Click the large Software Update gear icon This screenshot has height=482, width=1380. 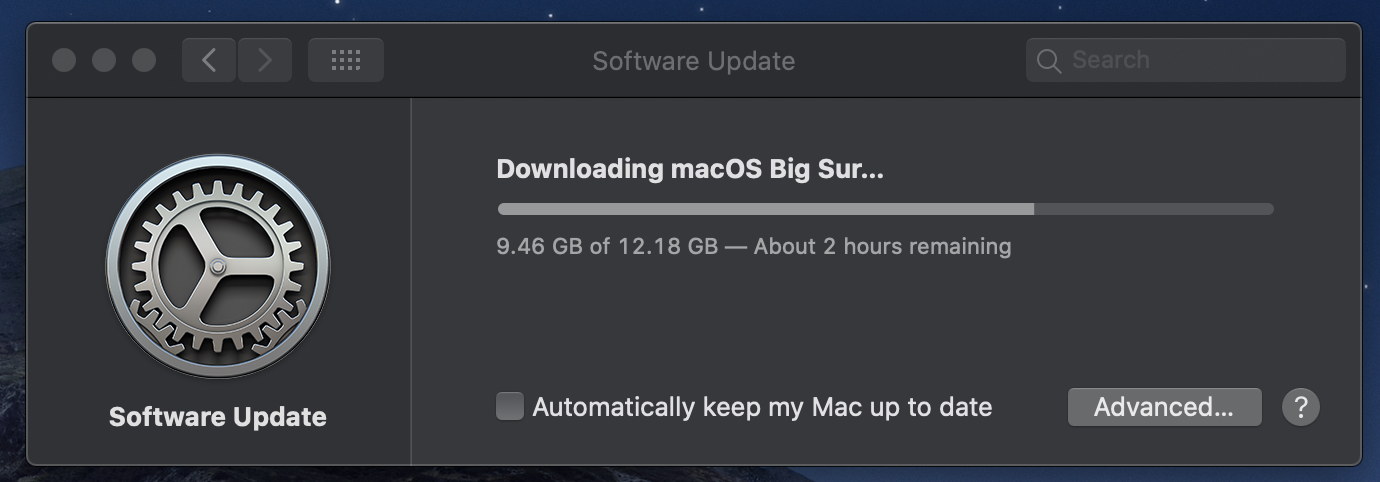[217, 266]
